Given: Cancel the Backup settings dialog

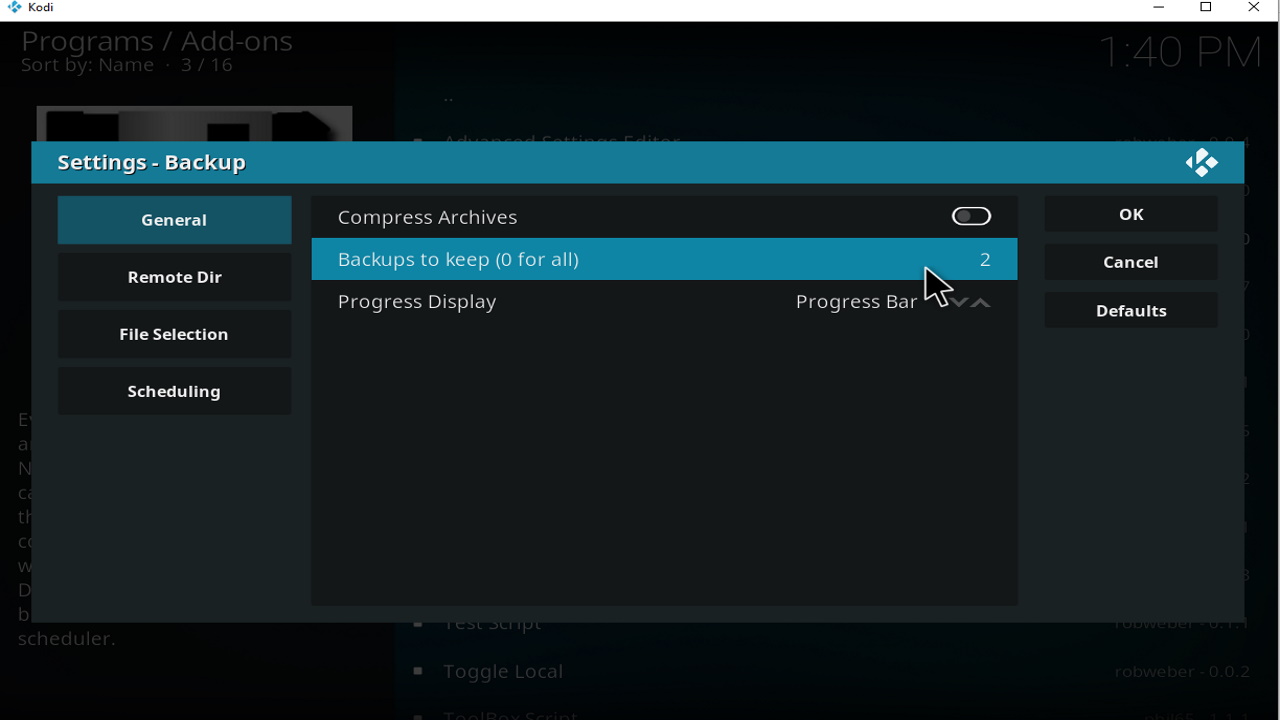Looking at the screenshot, I should [x=1130, y=262].
